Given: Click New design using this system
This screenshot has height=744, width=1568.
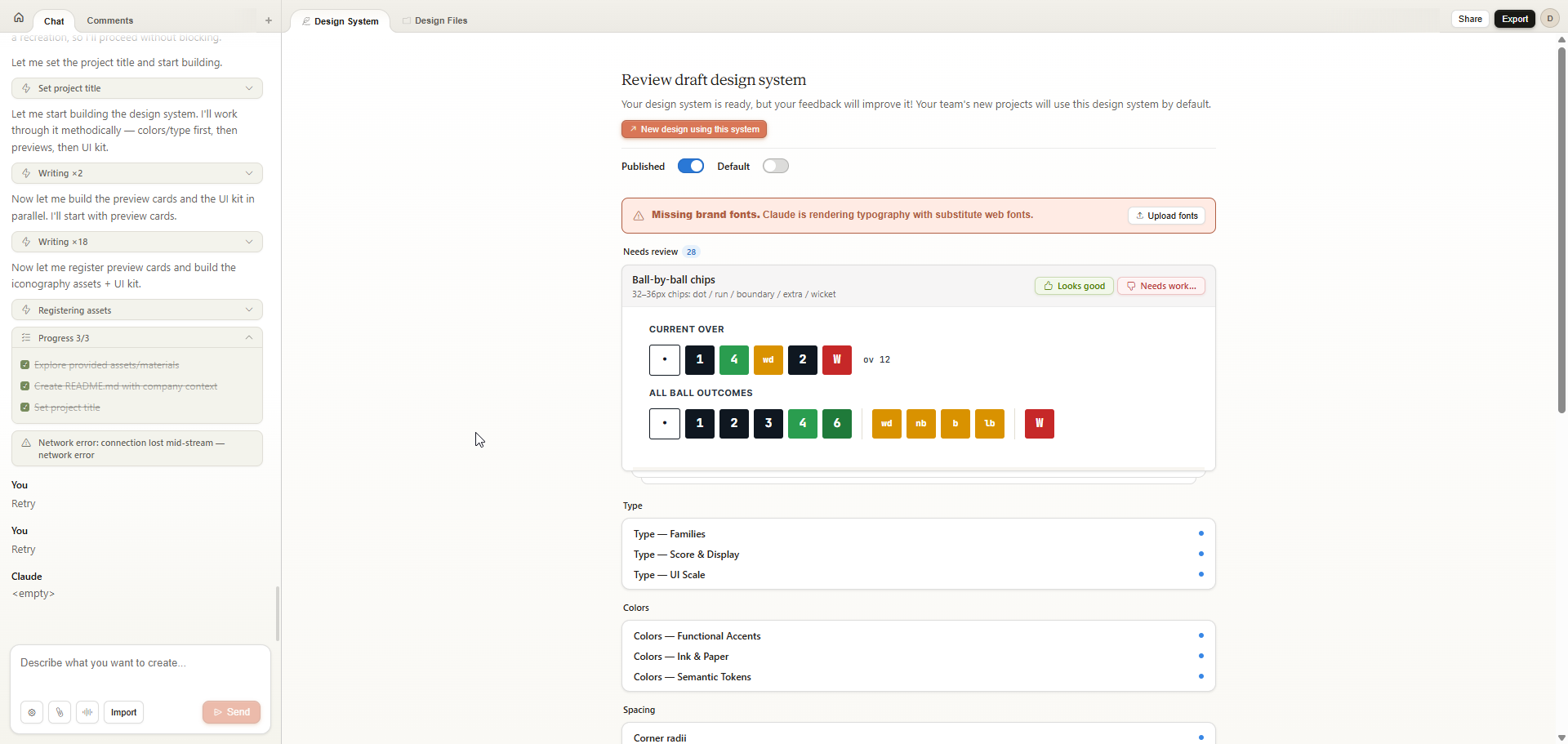Looking at the screenshot, I should [694, 129].
